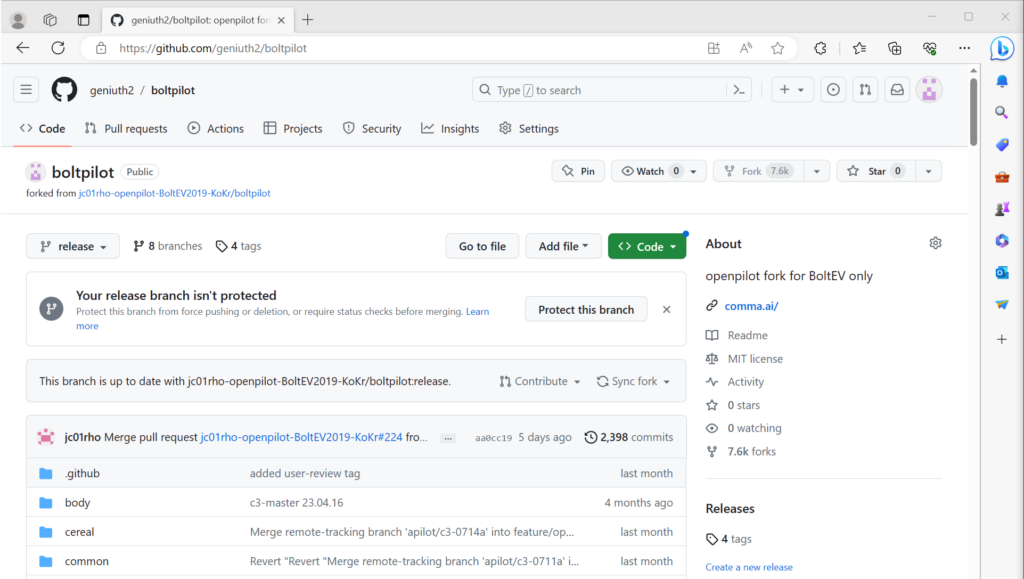Focus the Type / to search field
Screen dimensions: 1024x579
598,90
